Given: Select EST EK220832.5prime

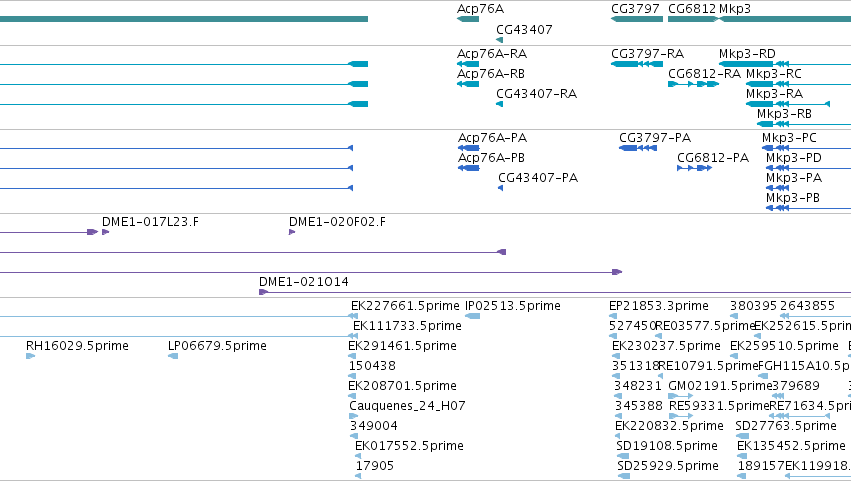Looking at the screenshot, I should click(x=669, y=427).
